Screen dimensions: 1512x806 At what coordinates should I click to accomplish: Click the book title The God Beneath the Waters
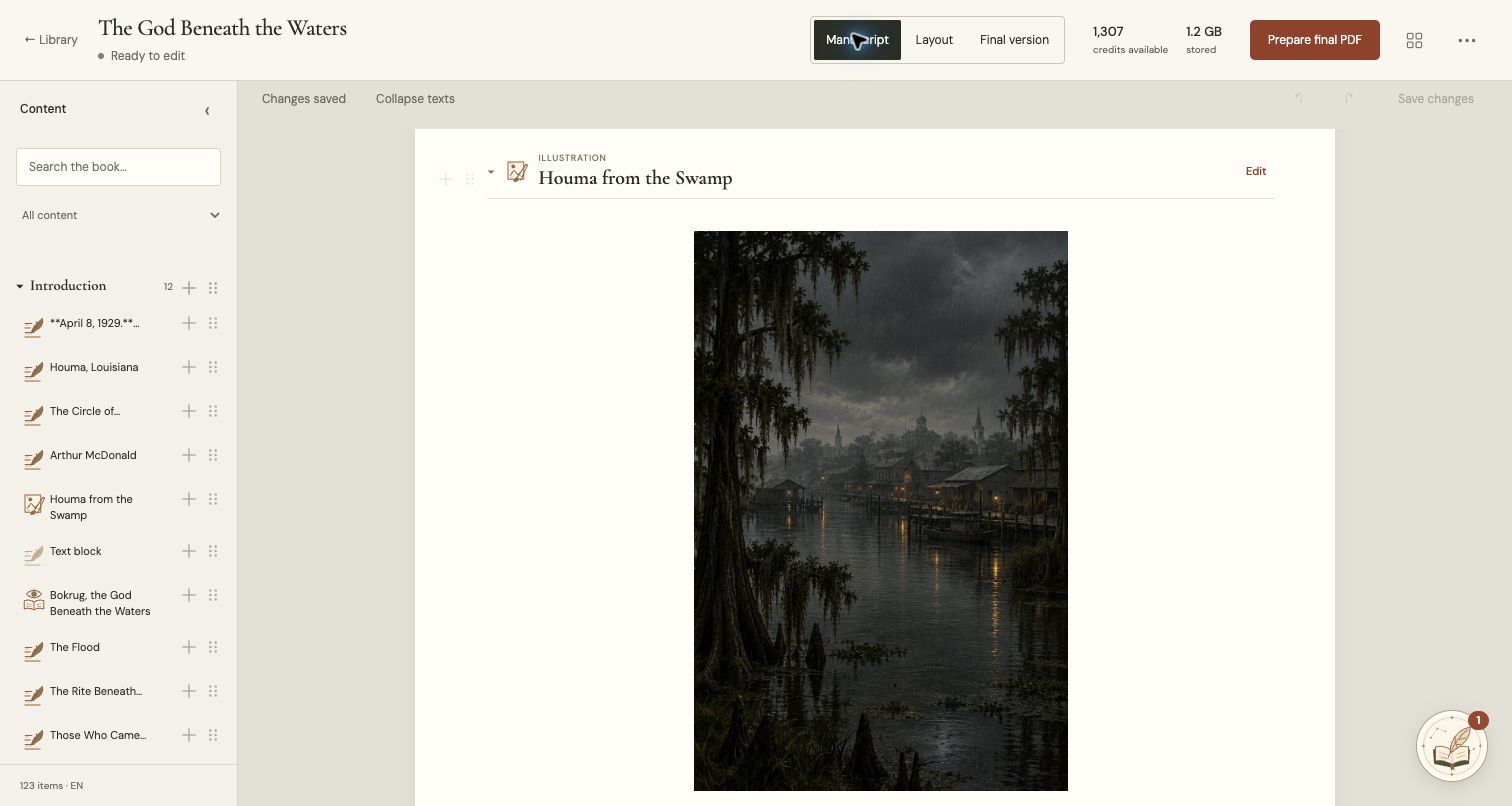point(223,28)
